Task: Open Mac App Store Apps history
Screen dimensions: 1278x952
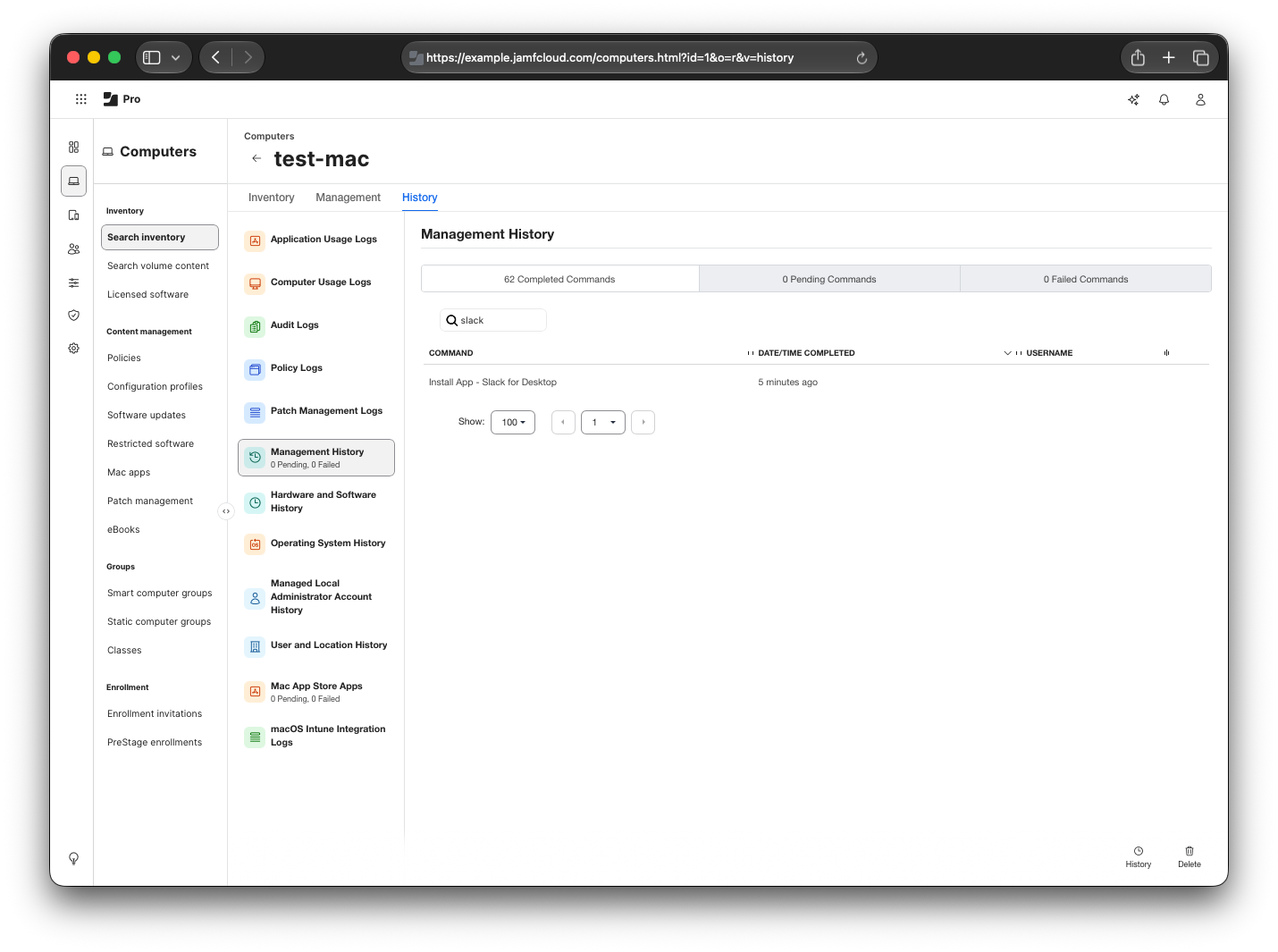Action: pyautogui.click(x=316, y=692)
